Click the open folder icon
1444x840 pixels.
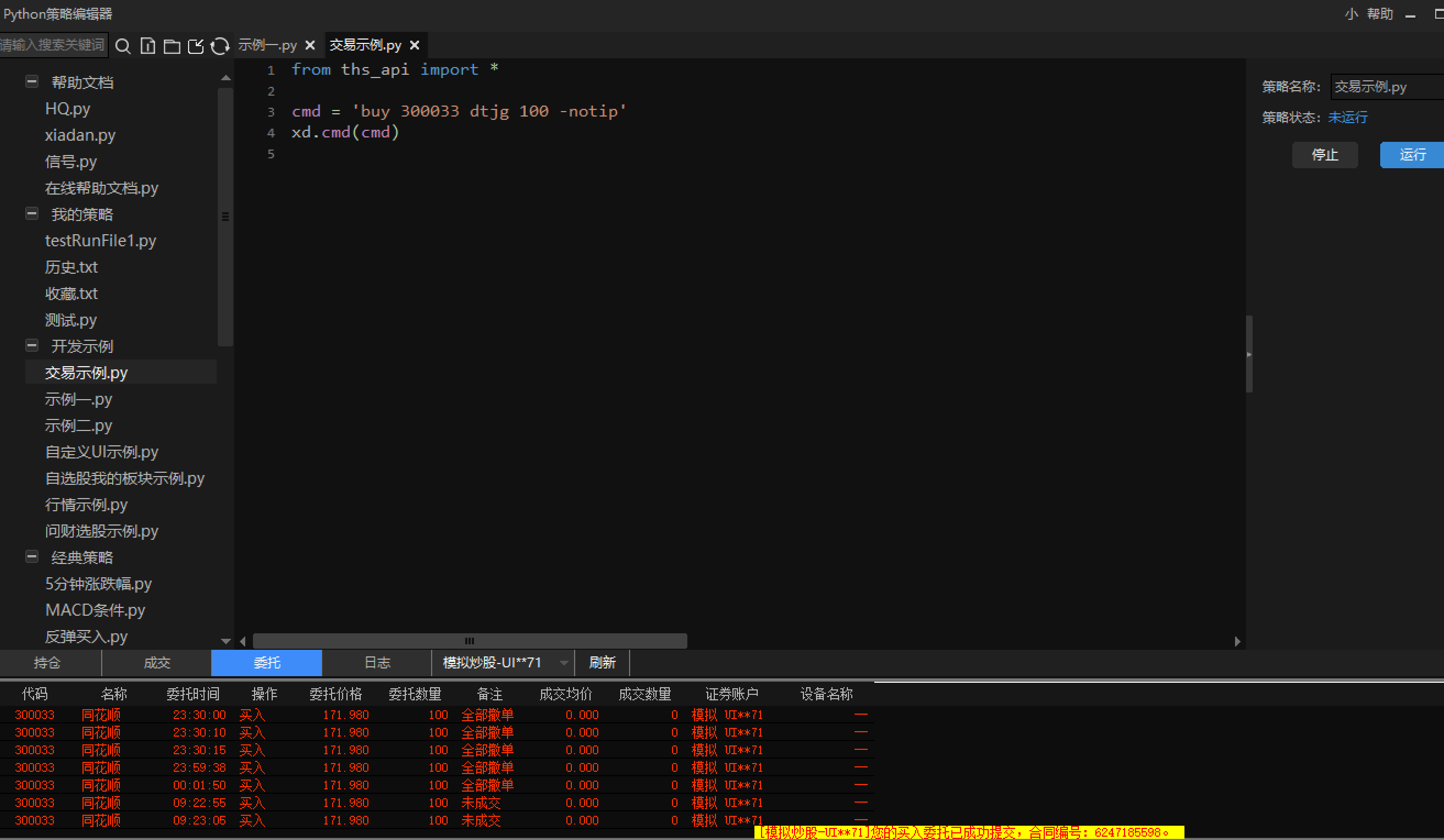172,46
